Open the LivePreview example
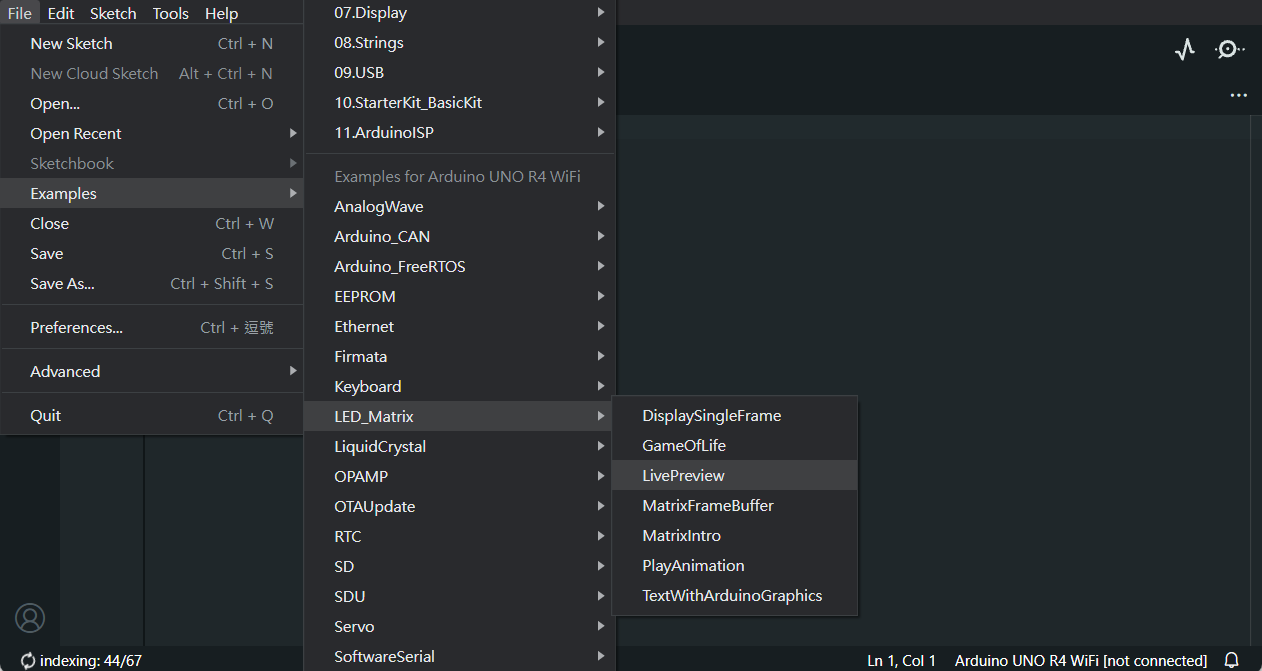 point(735,476)
